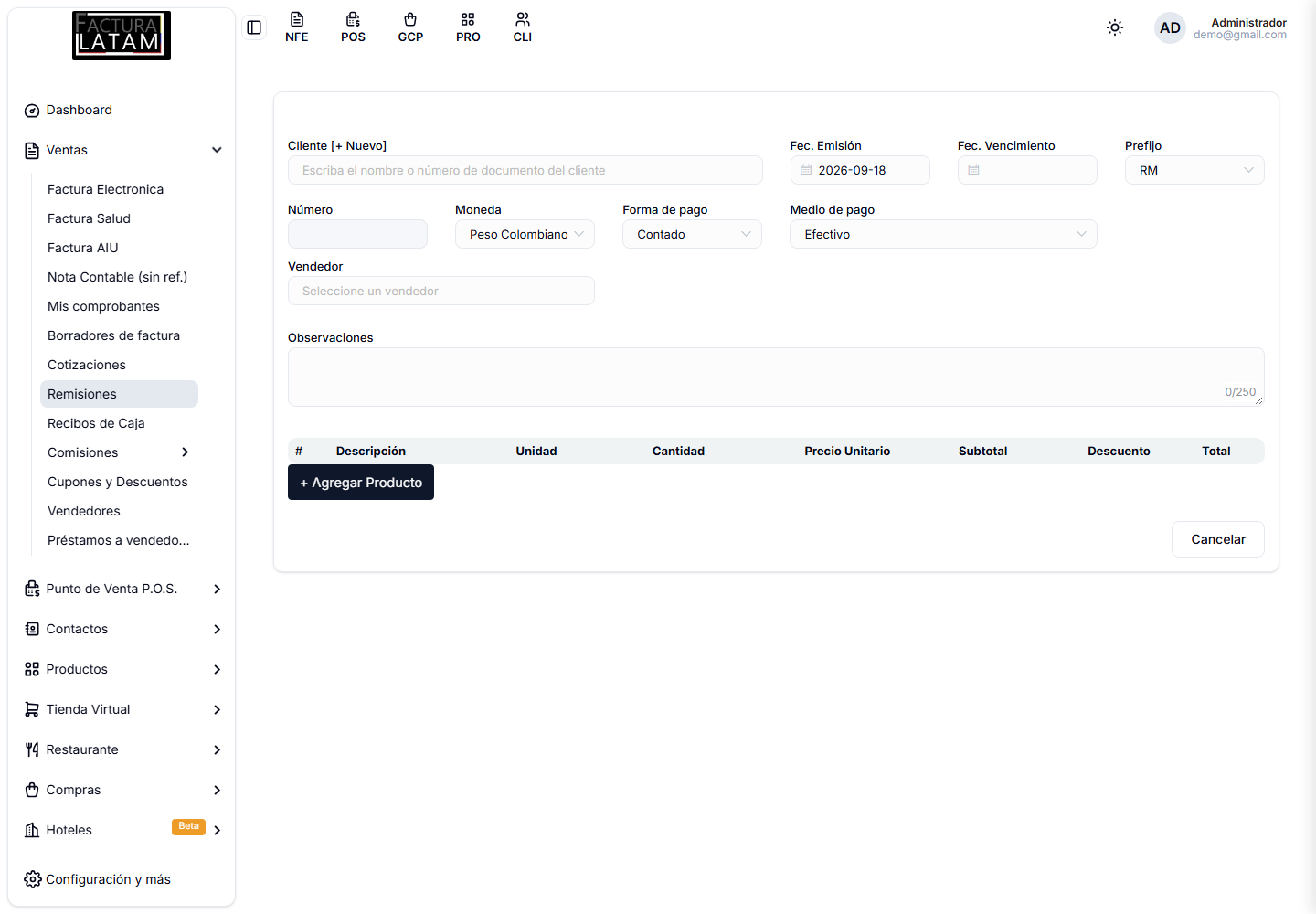Open Recibos de Caja link
The width and height of the screenshot is (1316, 914).
coord(96,423)
